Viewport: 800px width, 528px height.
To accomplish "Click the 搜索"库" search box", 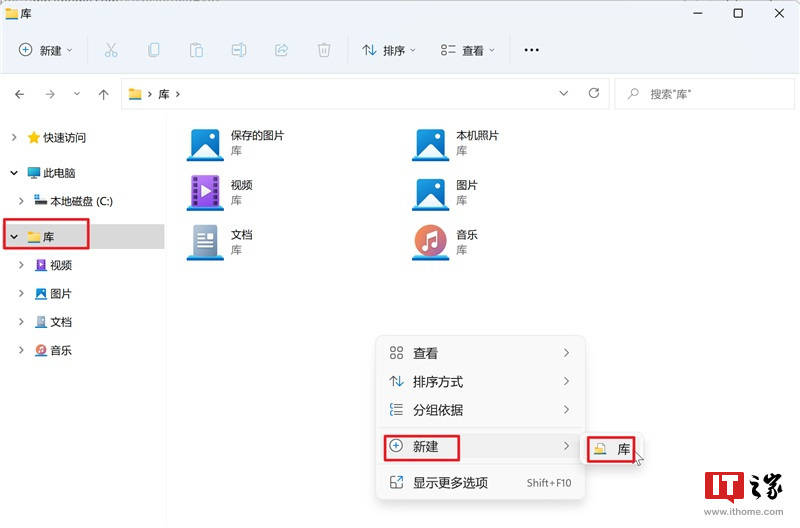I will coord(705,94).
